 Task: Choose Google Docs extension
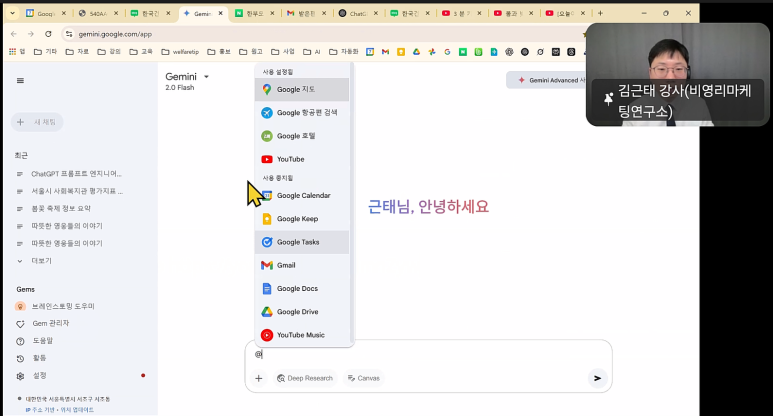pyautogui.click(x=302, y=288)
